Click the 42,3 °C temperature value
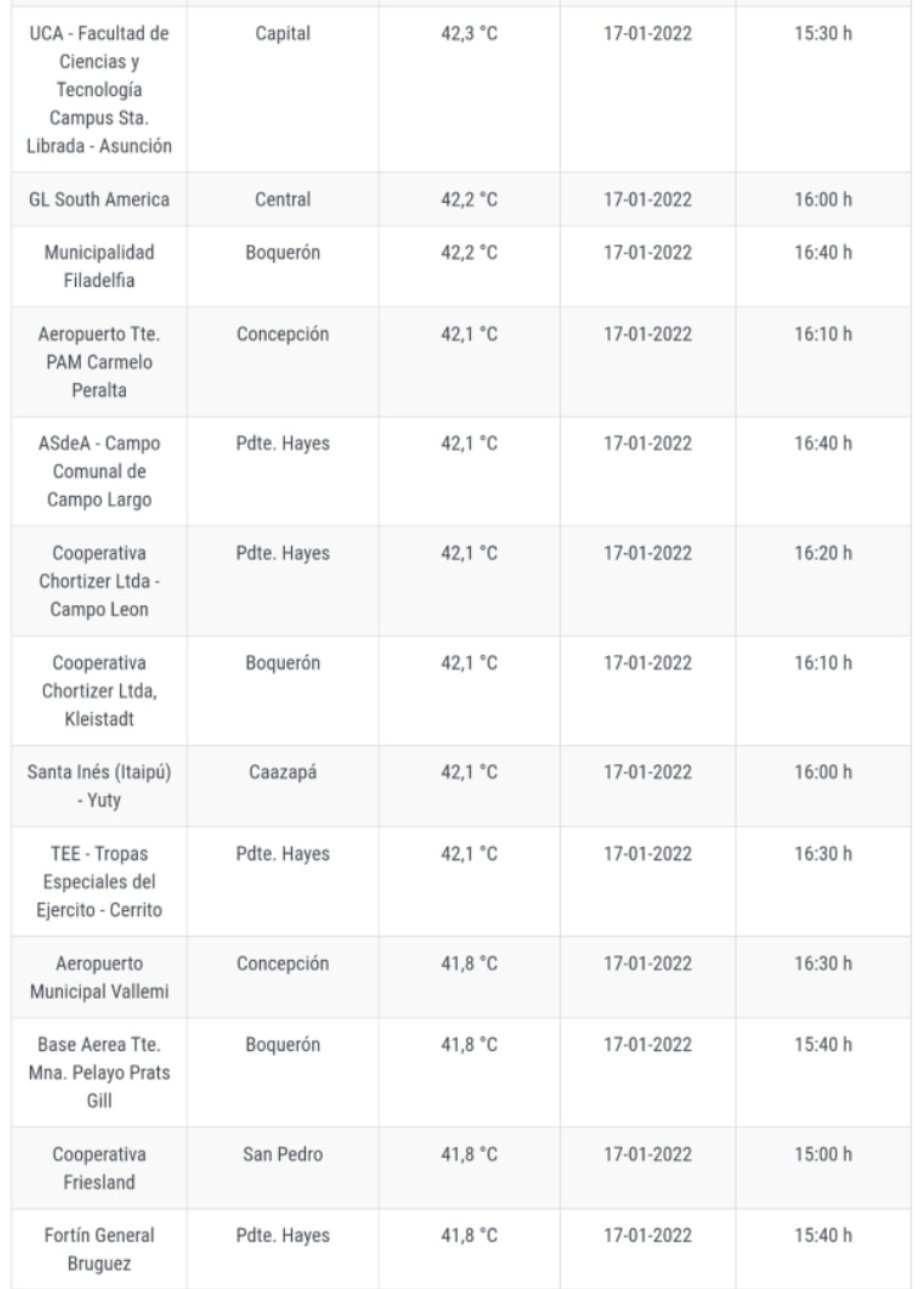This screenshot has height=1289, width=921. click(470, 33)
